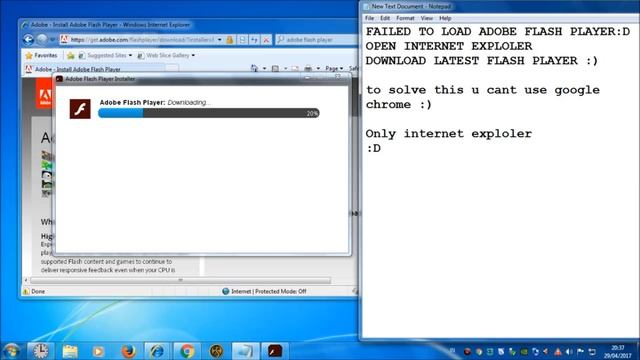Click the Flash Player logo in installer
The width and height of the screenshot is (640, 360).
pos(80,109)
